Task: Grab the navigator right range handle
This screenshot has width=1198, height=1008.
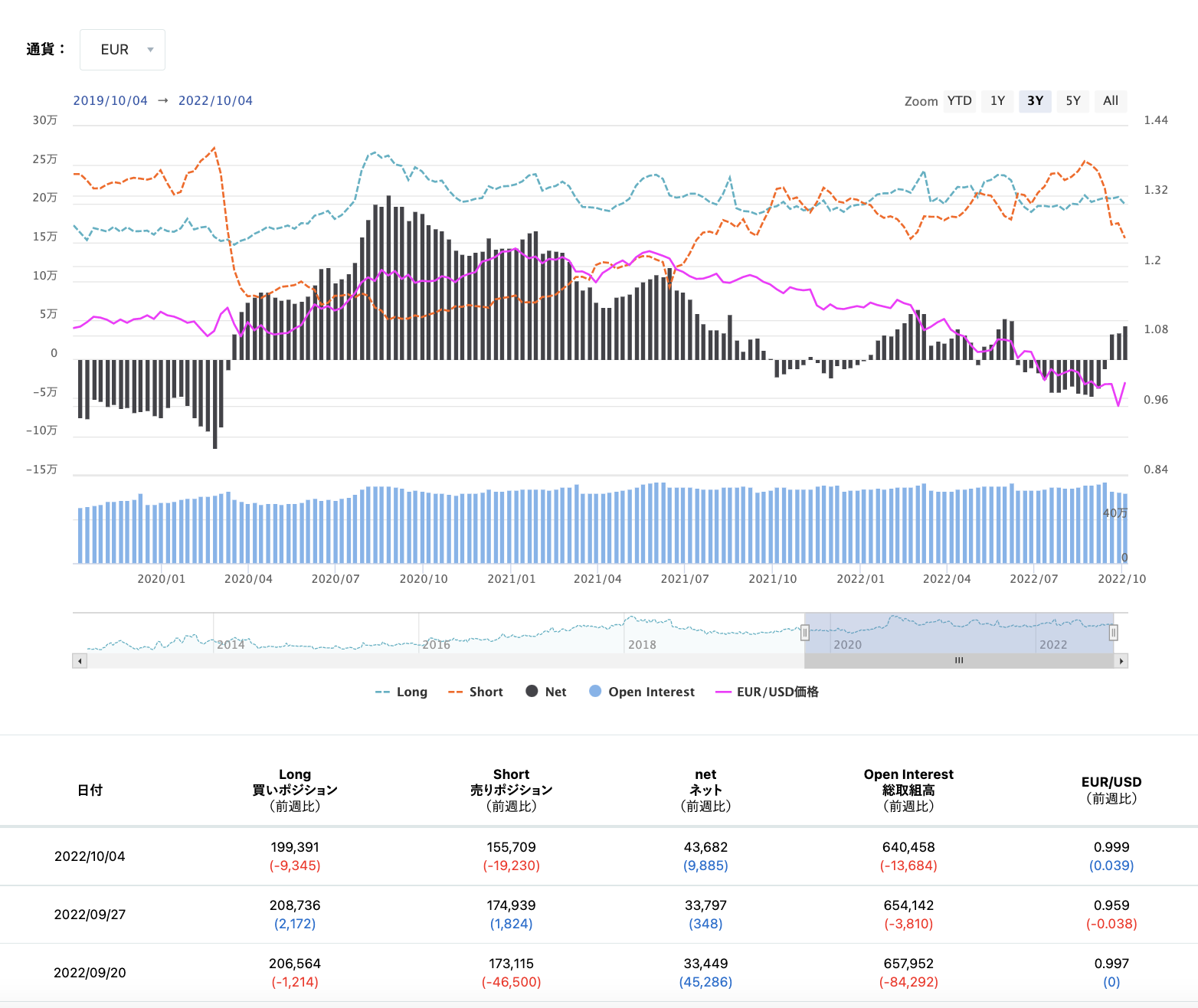Action: pyautogui.click(x=1114, y=633)
